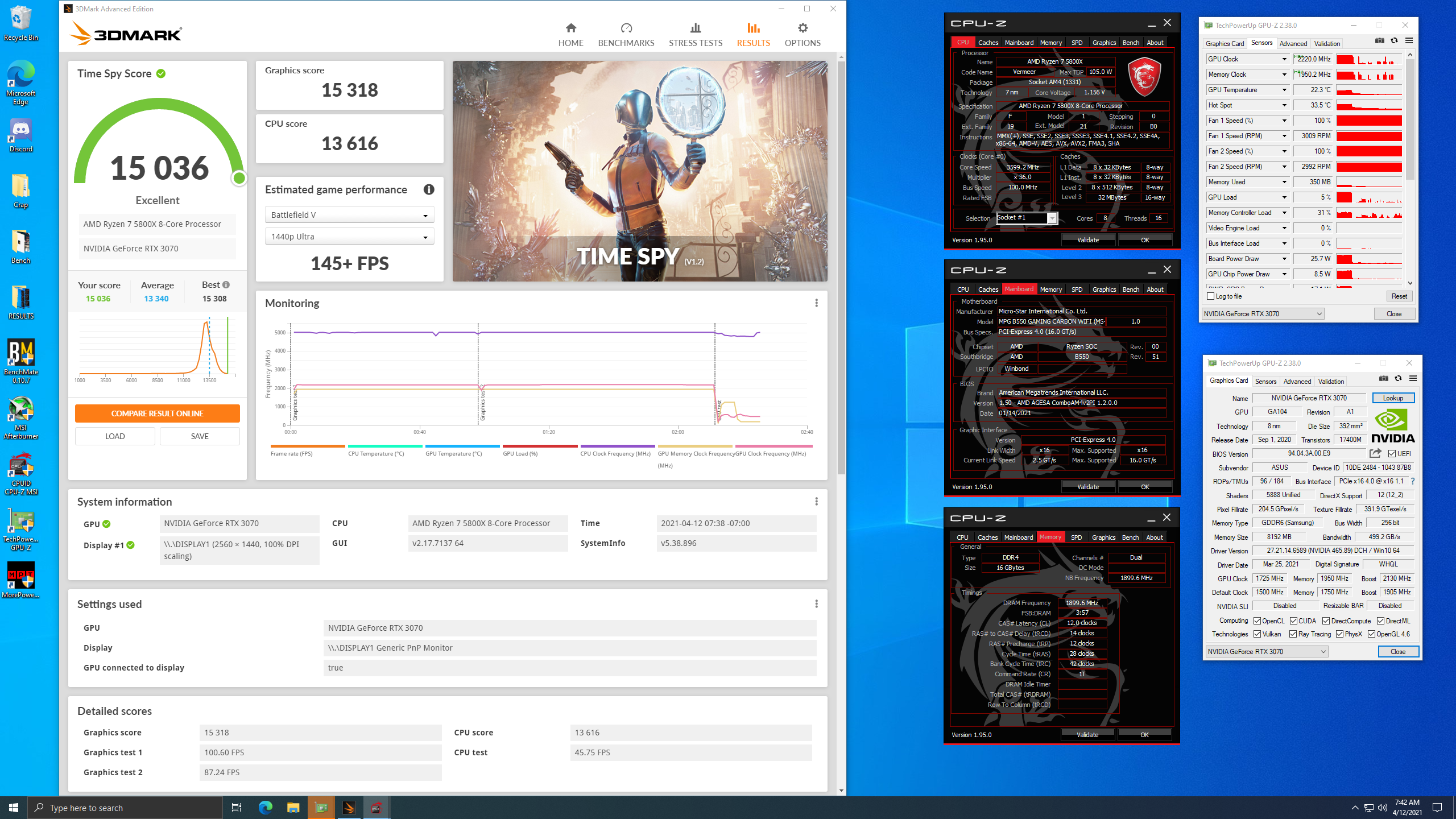
Task: Click share BIOS icon in GPU-Z
Action: pyautogui.click(x=1375, y=453)
